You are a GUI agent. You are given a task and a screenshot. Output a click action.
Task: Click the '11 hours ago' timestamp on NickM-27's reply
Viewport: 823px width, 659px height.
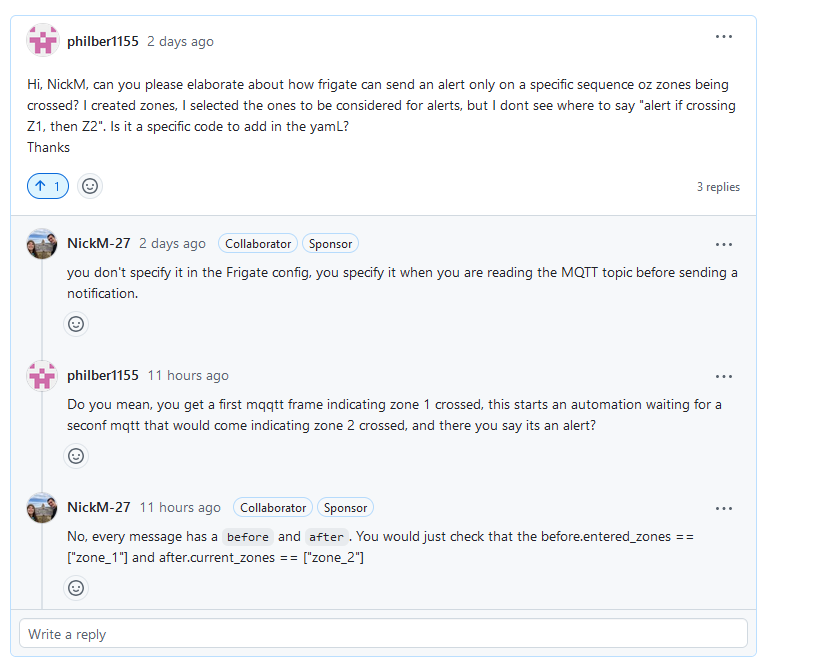click(x=180, y=507)
